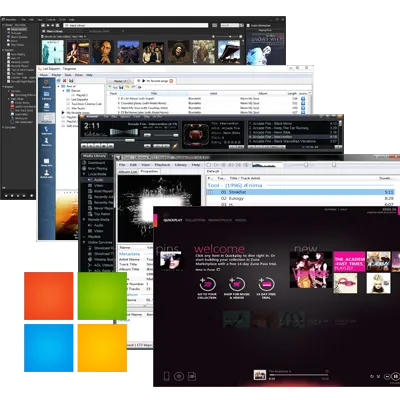Open the Extras menu in Tangerine
400x400 pixels.
(79, 75)
